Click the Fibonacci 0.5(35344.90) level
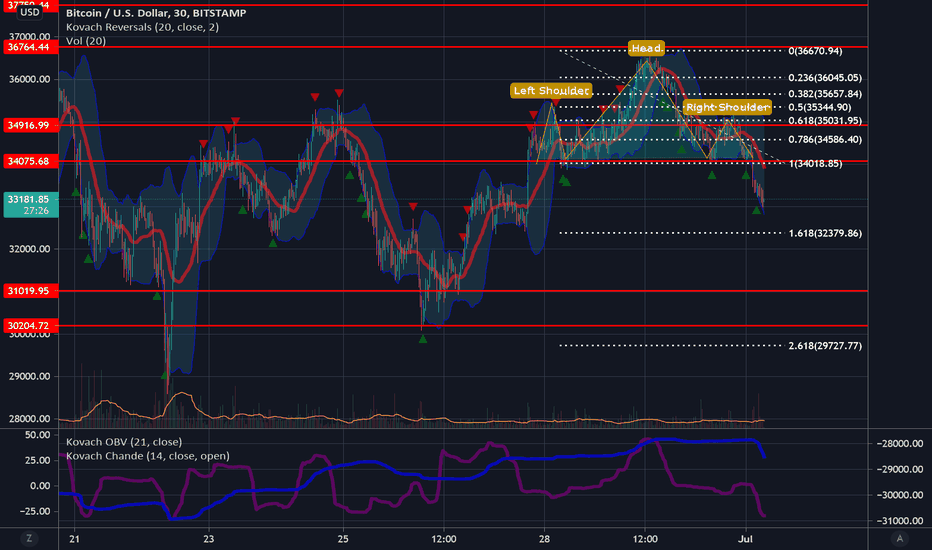Viewport: 932px width, 550px height. 820,108
